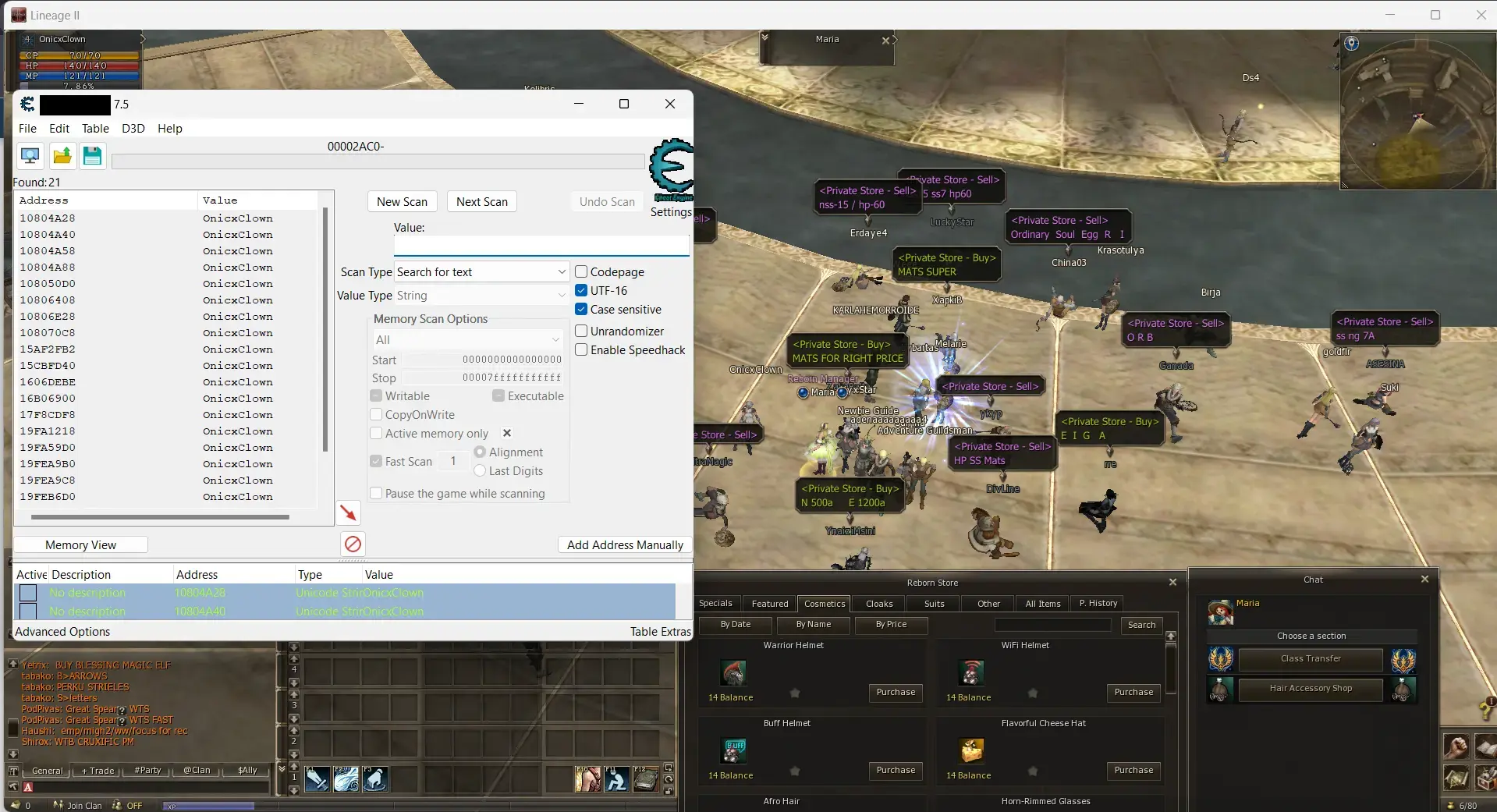Click the Warrior Helmet item icon
The height and width of the screenshot is (812, 1497).
pyautogui.click(x=733, y=673)
